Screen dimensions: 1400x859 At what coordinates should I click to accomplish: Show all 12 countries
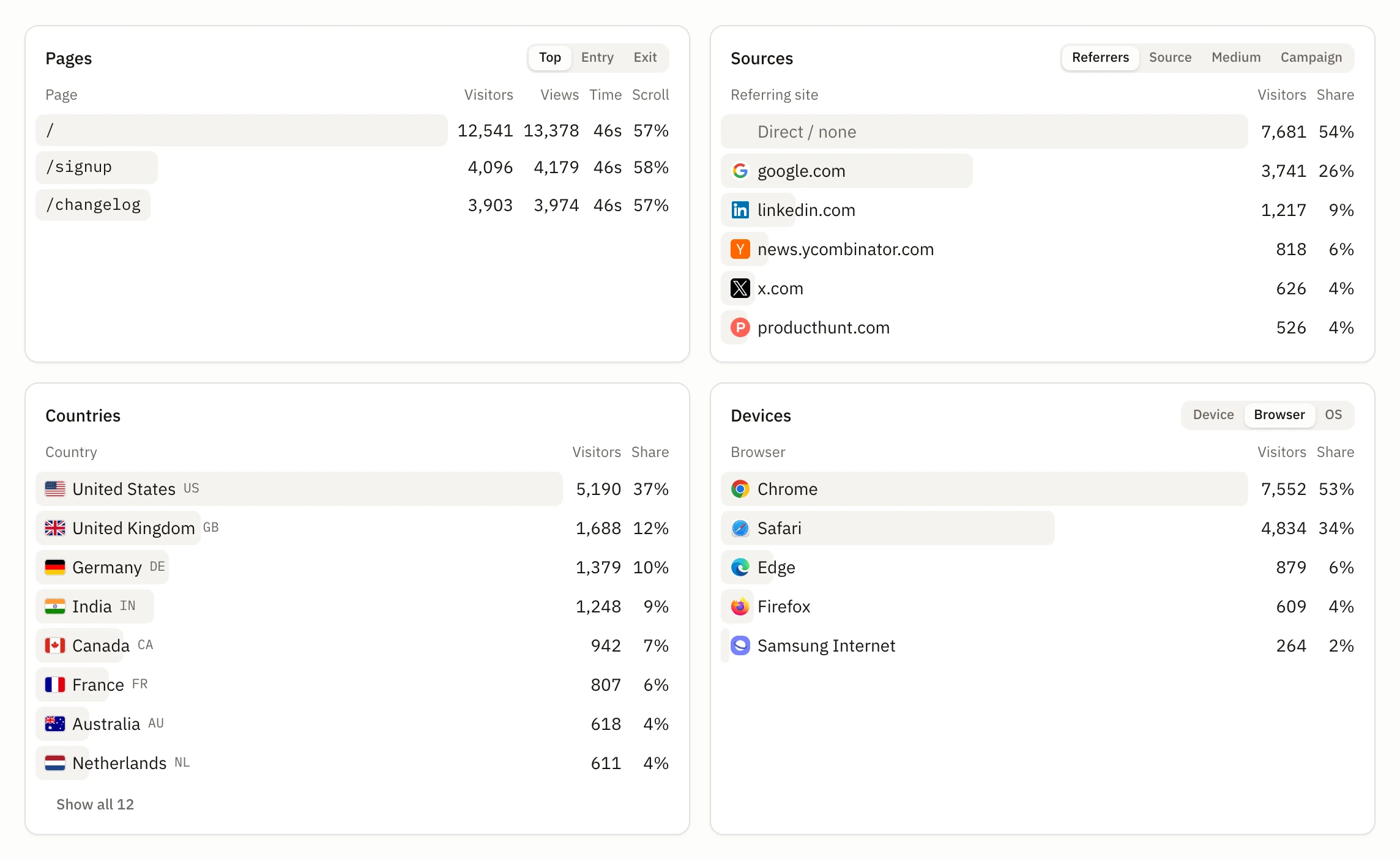[x=95, y=805]
